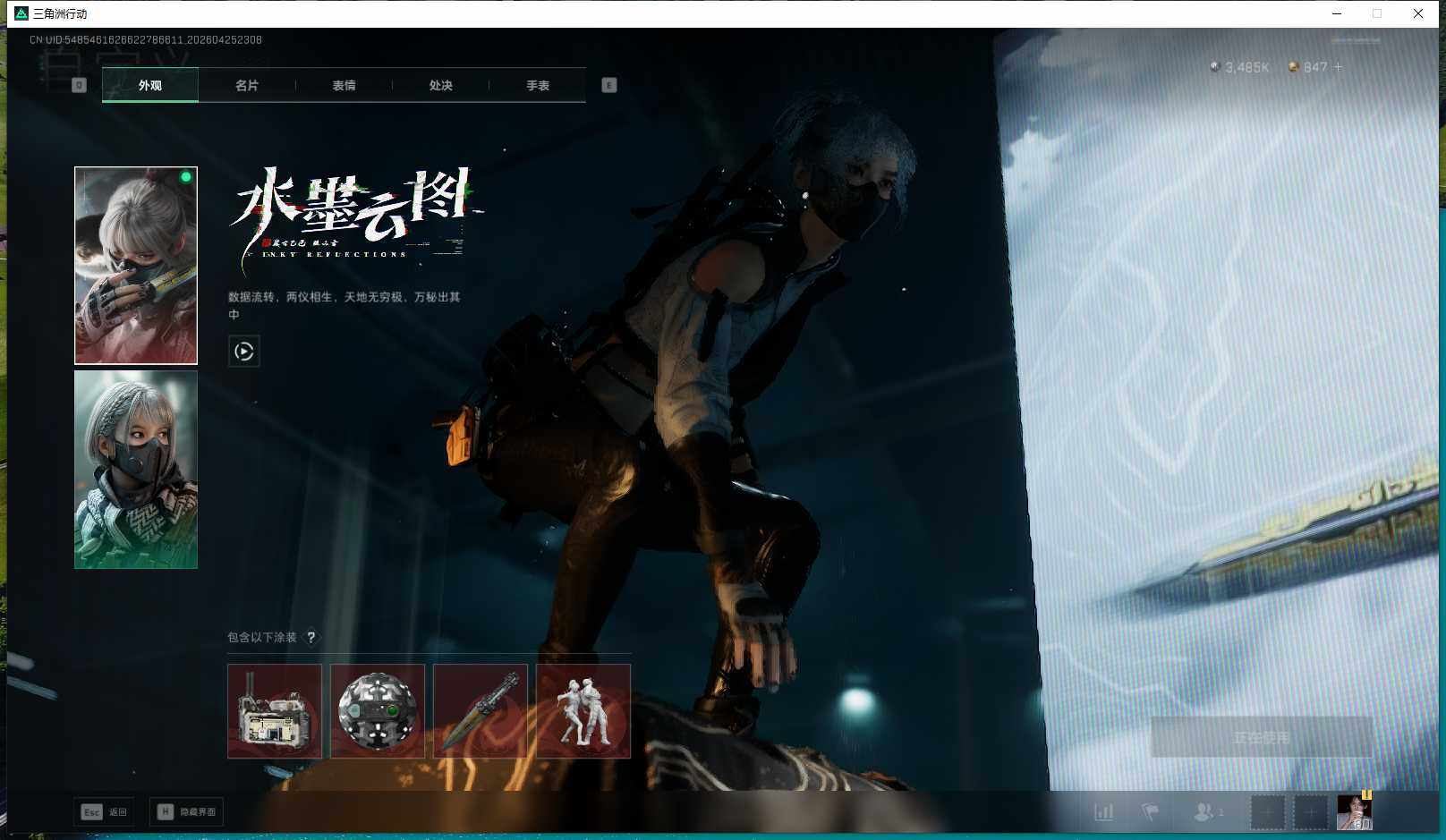The image size is (1446, 840).
Task: Click the 3,485K currency balance
Action: [1247, 67]
